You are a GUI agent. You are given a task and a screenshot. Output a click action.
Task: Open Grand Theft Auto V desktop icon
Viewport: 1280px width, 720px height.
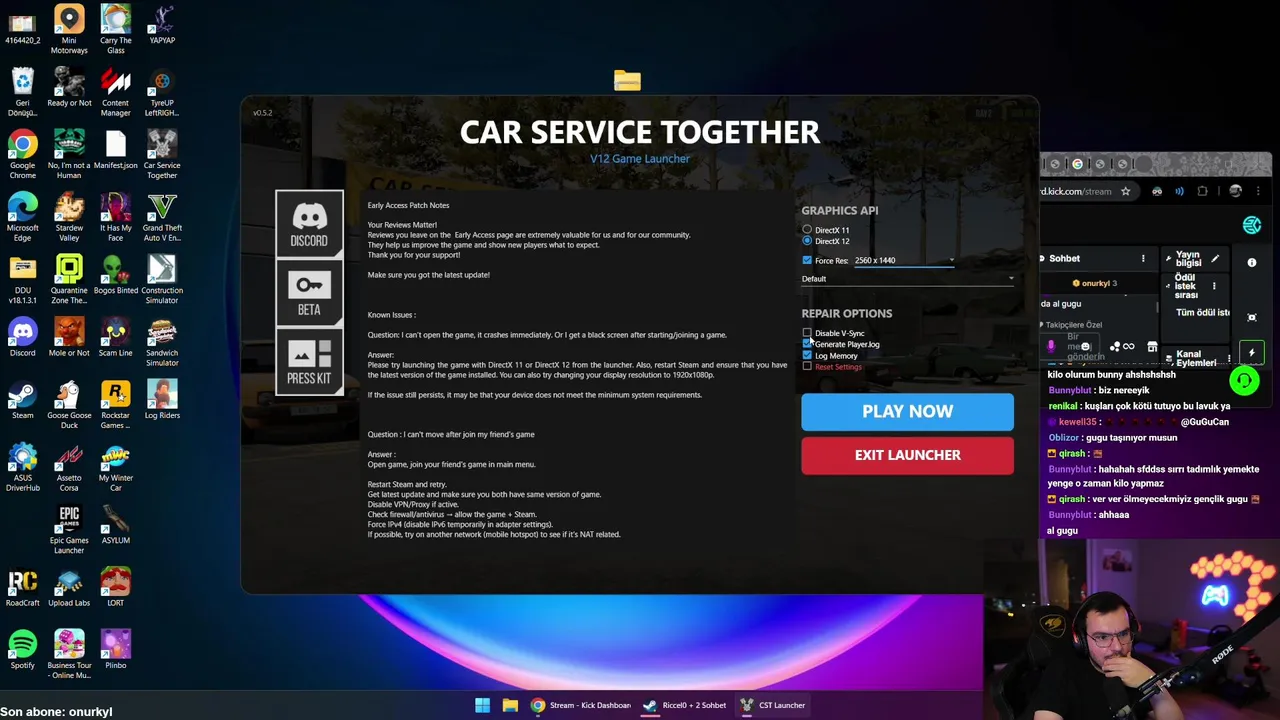[x=162, y=217]
